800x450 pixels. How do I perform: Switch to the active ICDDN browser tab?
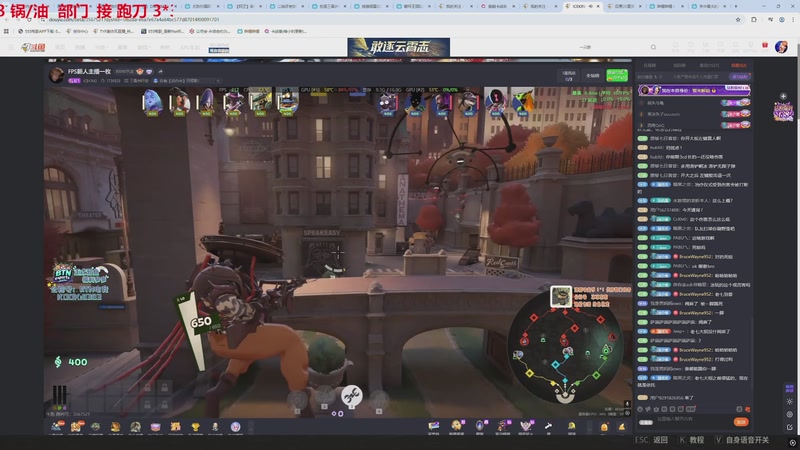581,6
